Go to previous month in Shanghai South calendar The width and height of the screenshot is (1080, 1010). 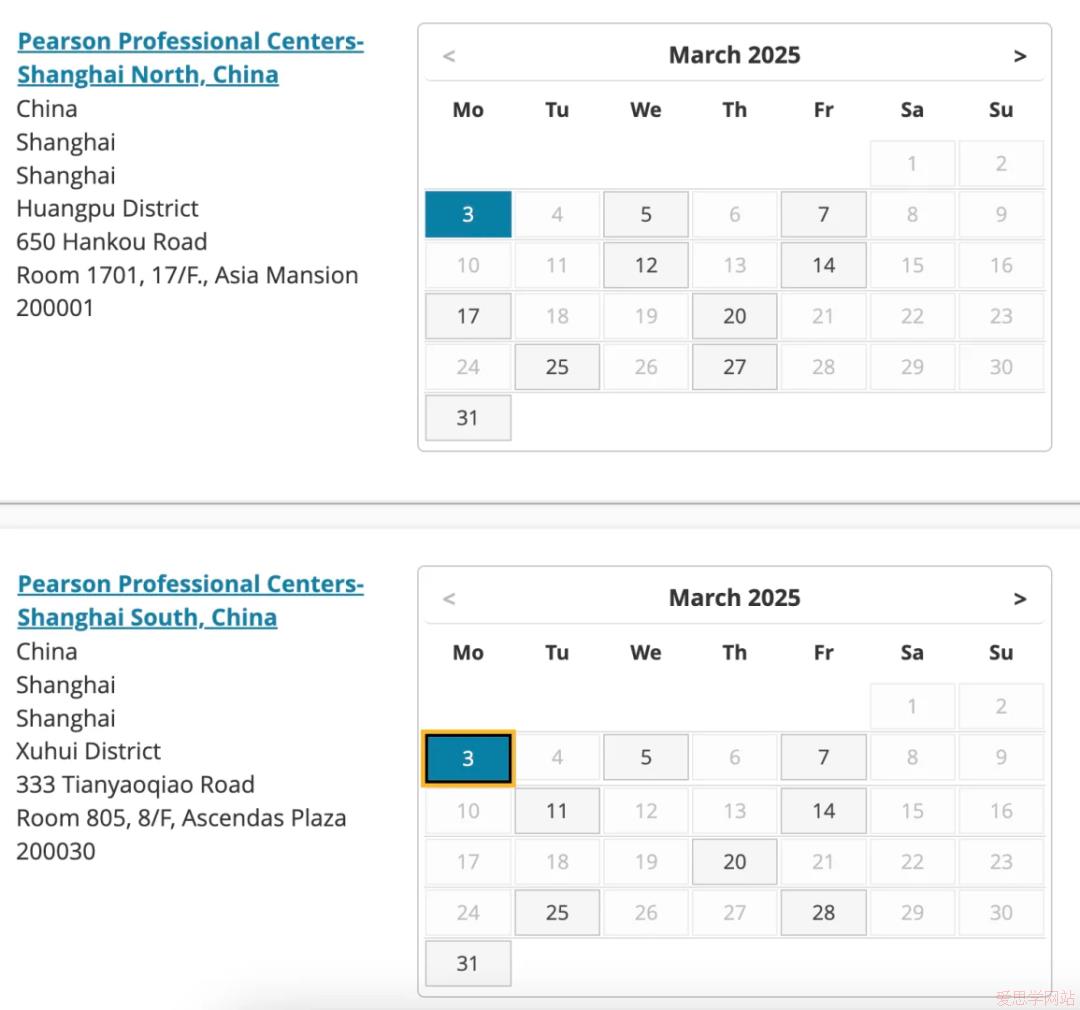449,599
